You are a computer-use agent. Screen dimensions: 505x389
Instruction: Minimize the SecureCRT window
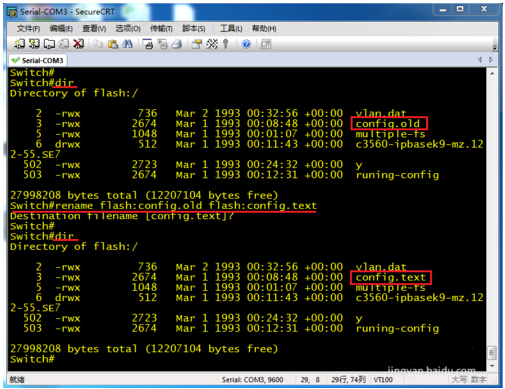click(x=443, y=10)
